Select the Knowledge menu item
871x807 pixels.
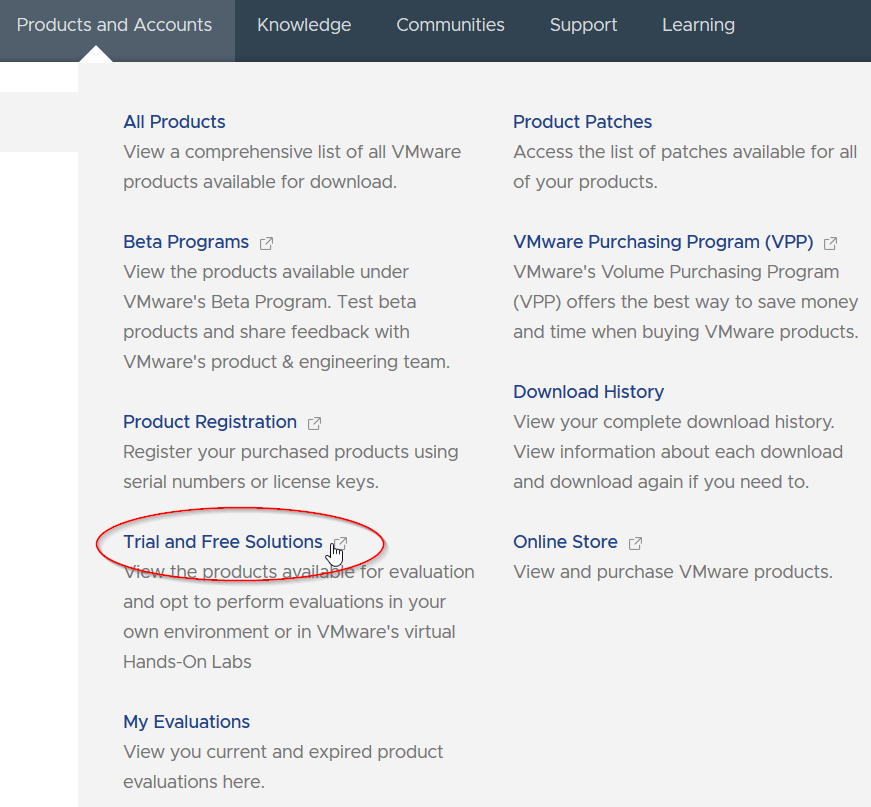(304, 25)
